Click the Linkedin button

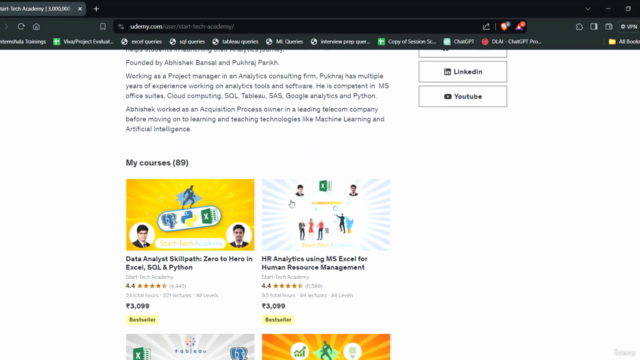coord(463,72)
